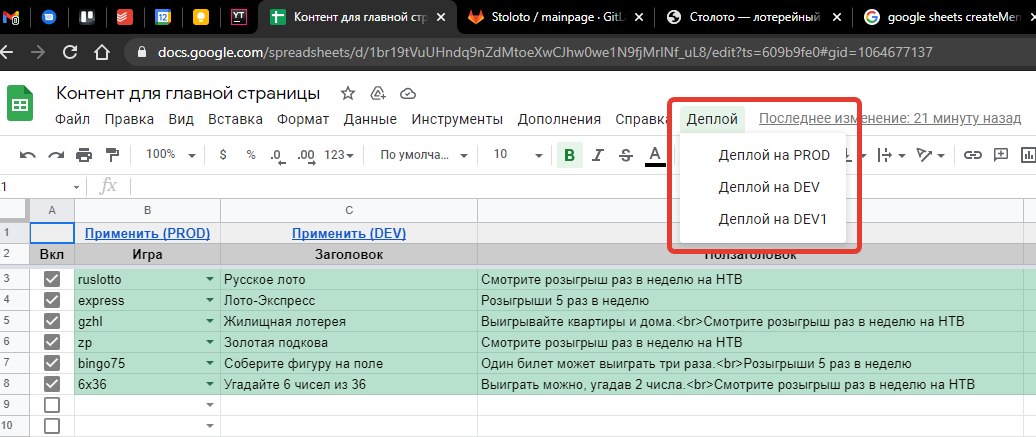Click the print icon
The height and width of the screenshot is (437, 1036).
[84, 155]
